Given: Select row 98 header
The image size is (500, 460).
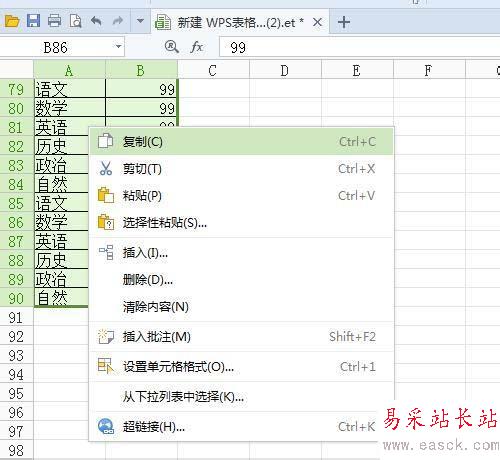Looking at the screenshot, I should [x=16, y=450].
